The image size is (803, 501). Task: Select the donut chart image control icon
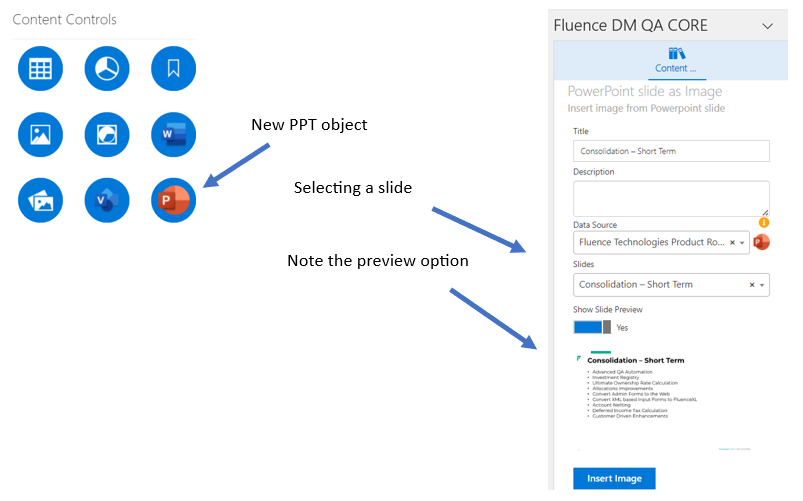pyautogui.click(x=107, y=135)
